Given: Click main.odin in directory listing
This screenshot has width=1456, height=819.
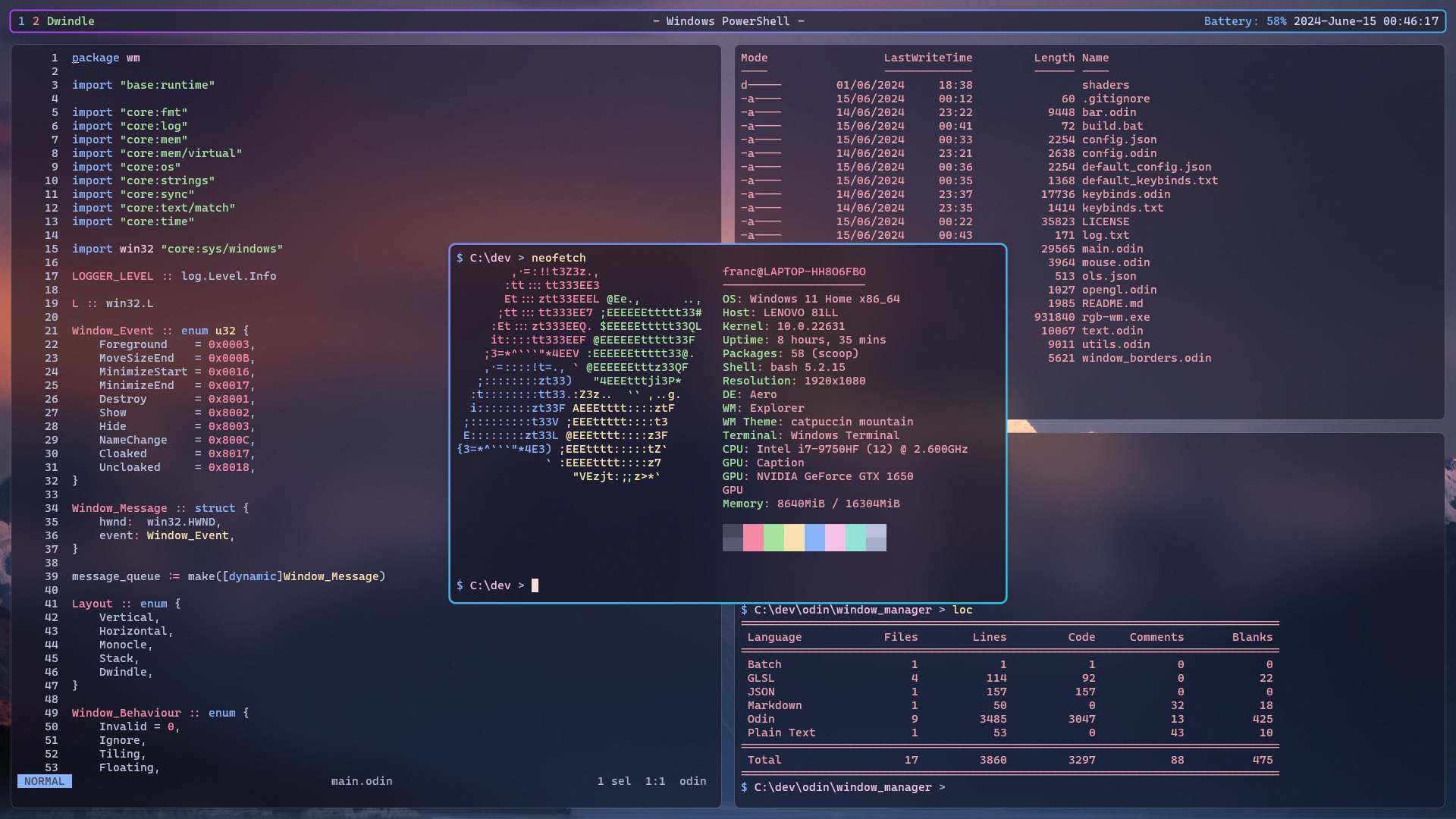Looking at the screenshot, I should click(x=1112, y=249).
